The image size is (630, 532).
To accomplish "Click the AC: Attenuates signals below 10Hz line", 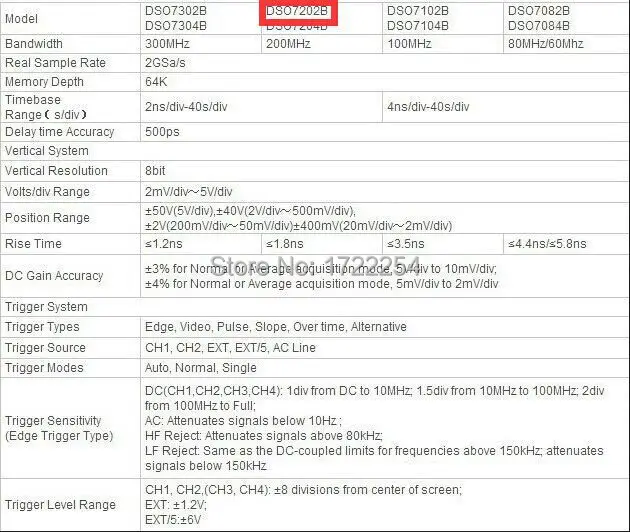I will [x=243, y=421].
